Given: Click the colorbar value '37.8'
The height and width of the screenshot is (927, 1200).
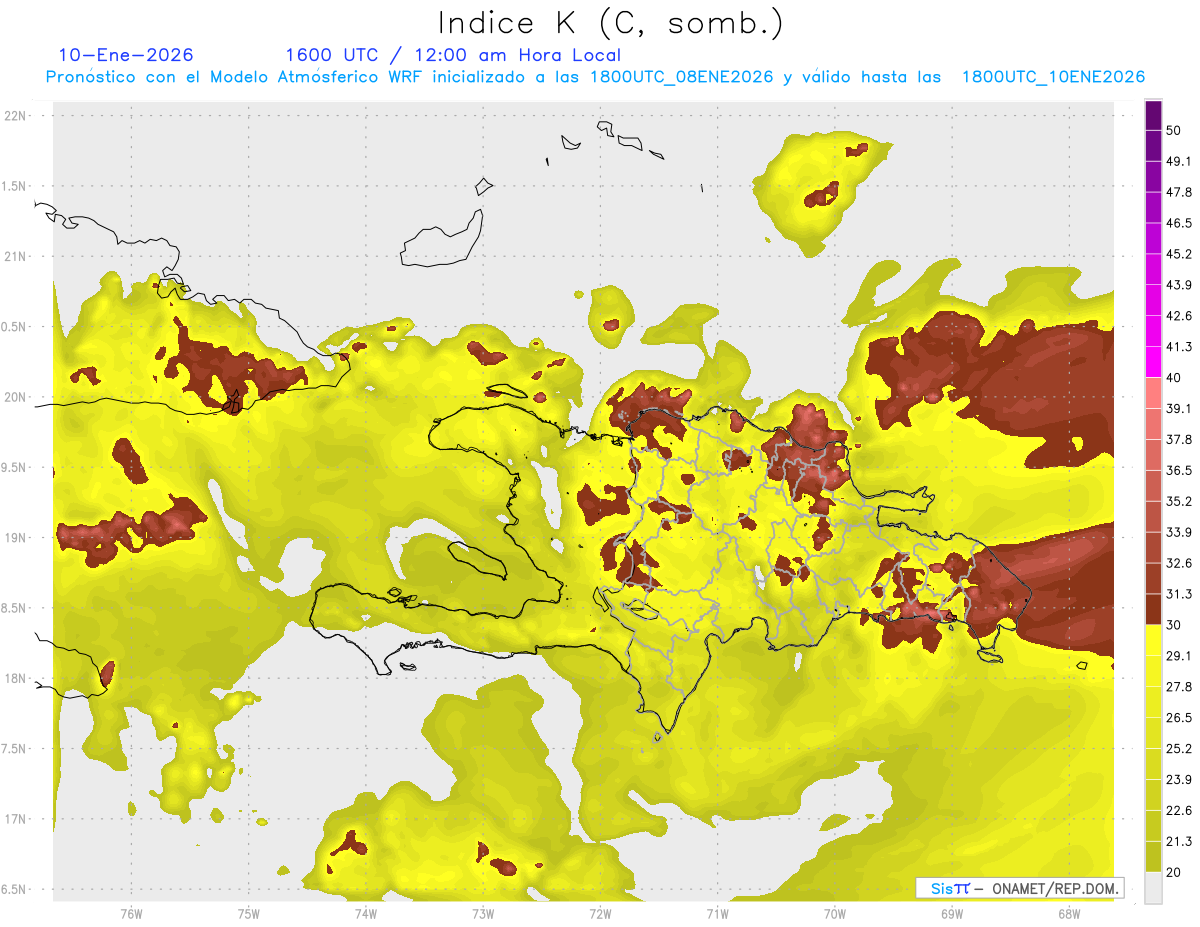Looking at the screenshot, I should tap(1178, 440).
